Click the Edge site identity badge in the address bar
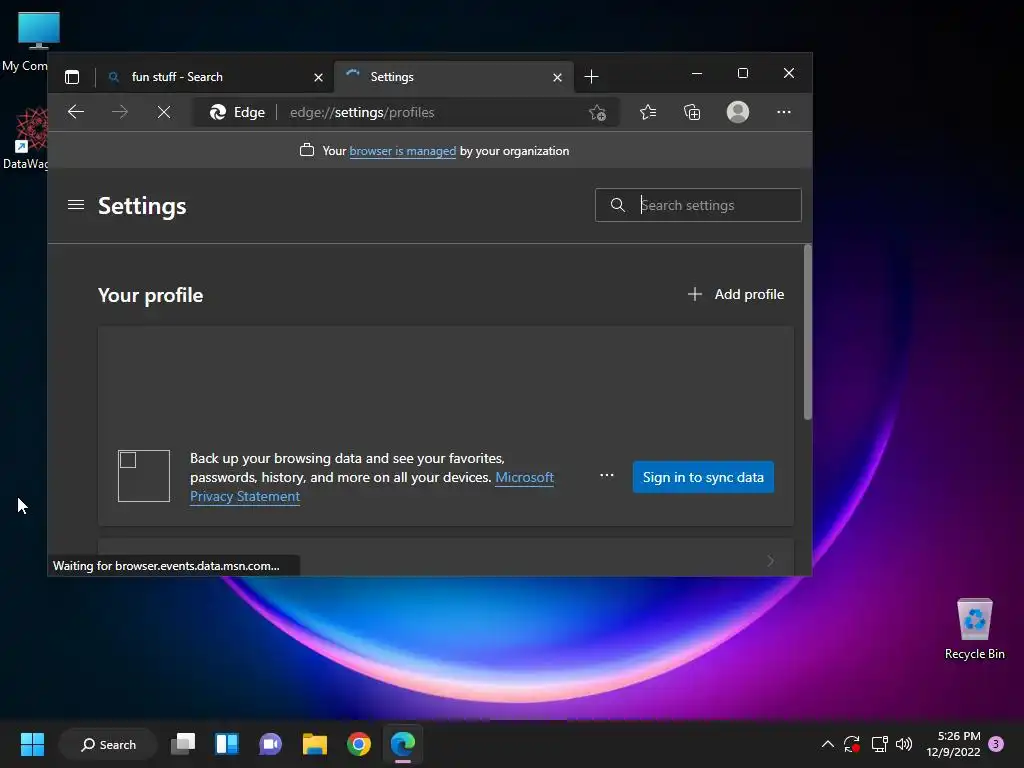This screenshot has width=1024, height=768. 237,112
